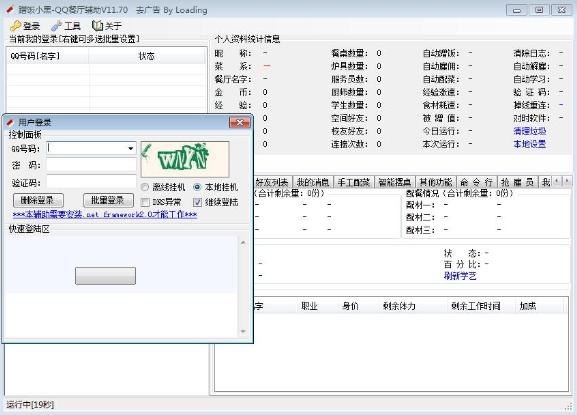This screenshot has width=577, height=415.
Task: Click the 自动雇佣 label text
Action: 441,66
